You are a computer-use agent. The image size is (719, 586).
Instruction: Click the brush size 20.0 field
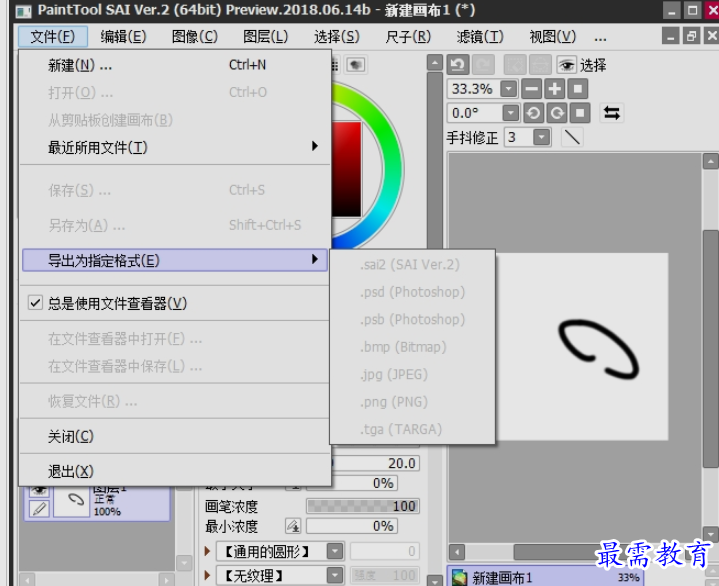pos(376,463)
